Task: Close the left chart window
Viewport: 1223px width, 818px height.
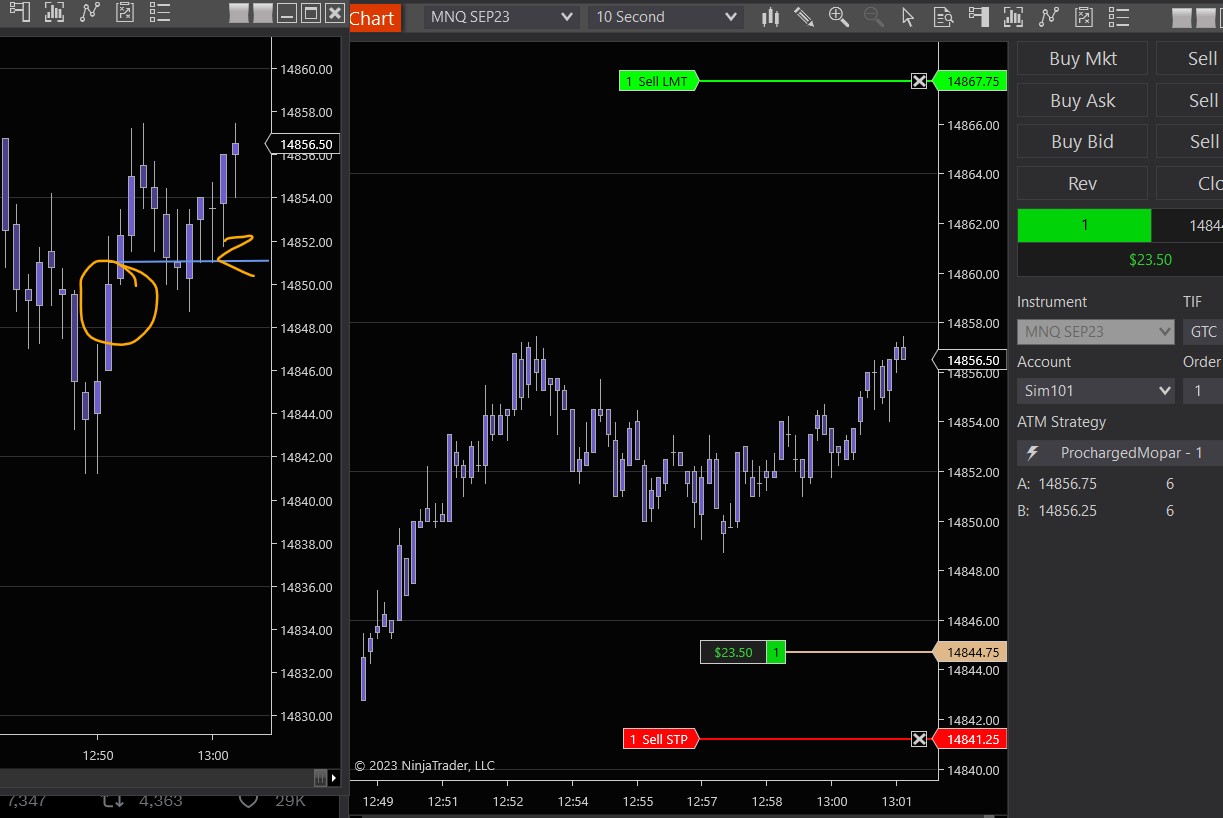Action: click(334, 13)
